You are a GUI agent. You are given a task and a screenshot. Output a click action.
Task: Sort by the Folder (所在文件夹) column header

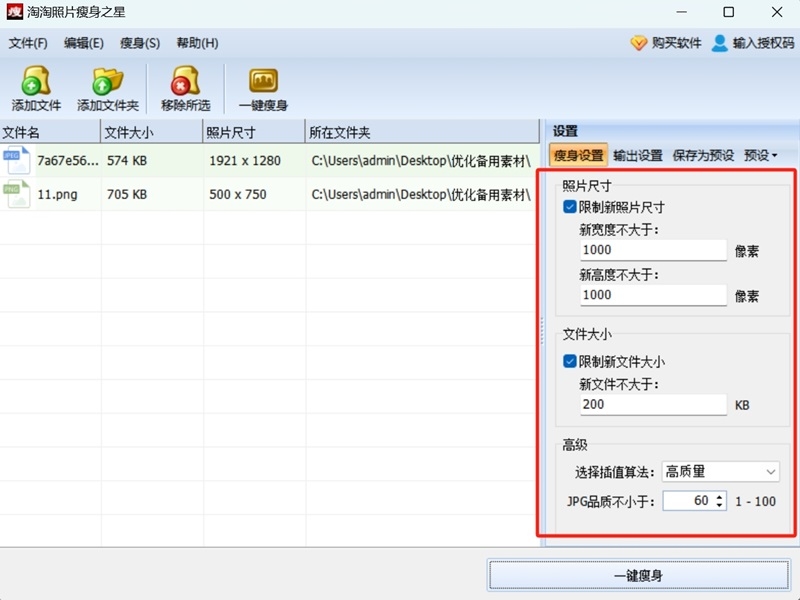422,133
